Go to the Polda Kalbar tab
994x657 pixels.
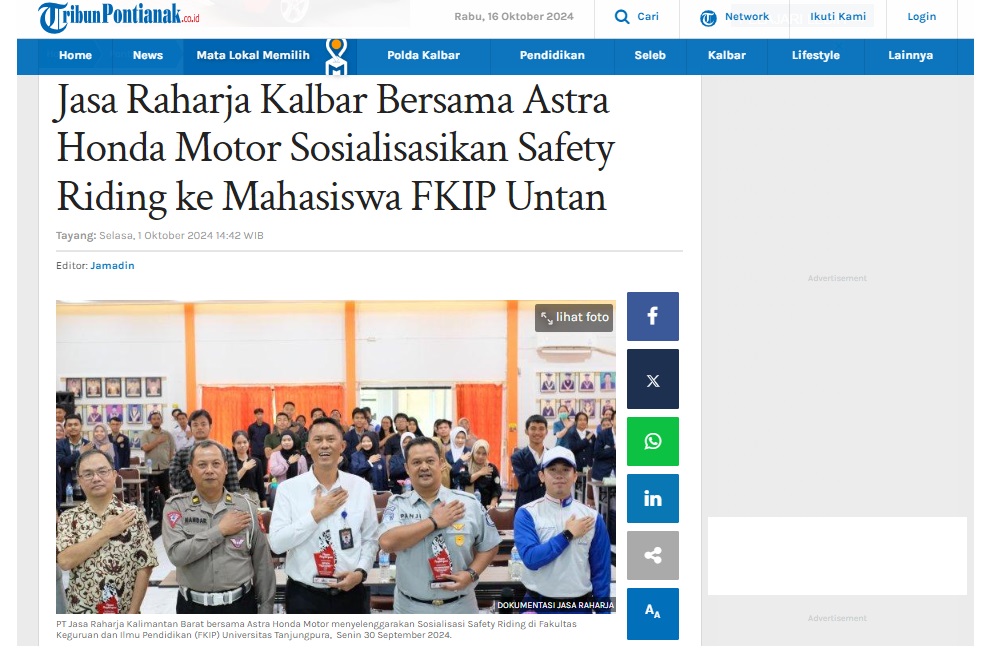point(423,55)
